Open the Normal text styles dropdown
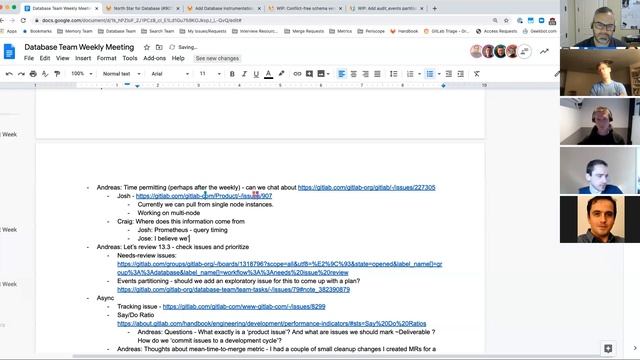 pos(121,74)
